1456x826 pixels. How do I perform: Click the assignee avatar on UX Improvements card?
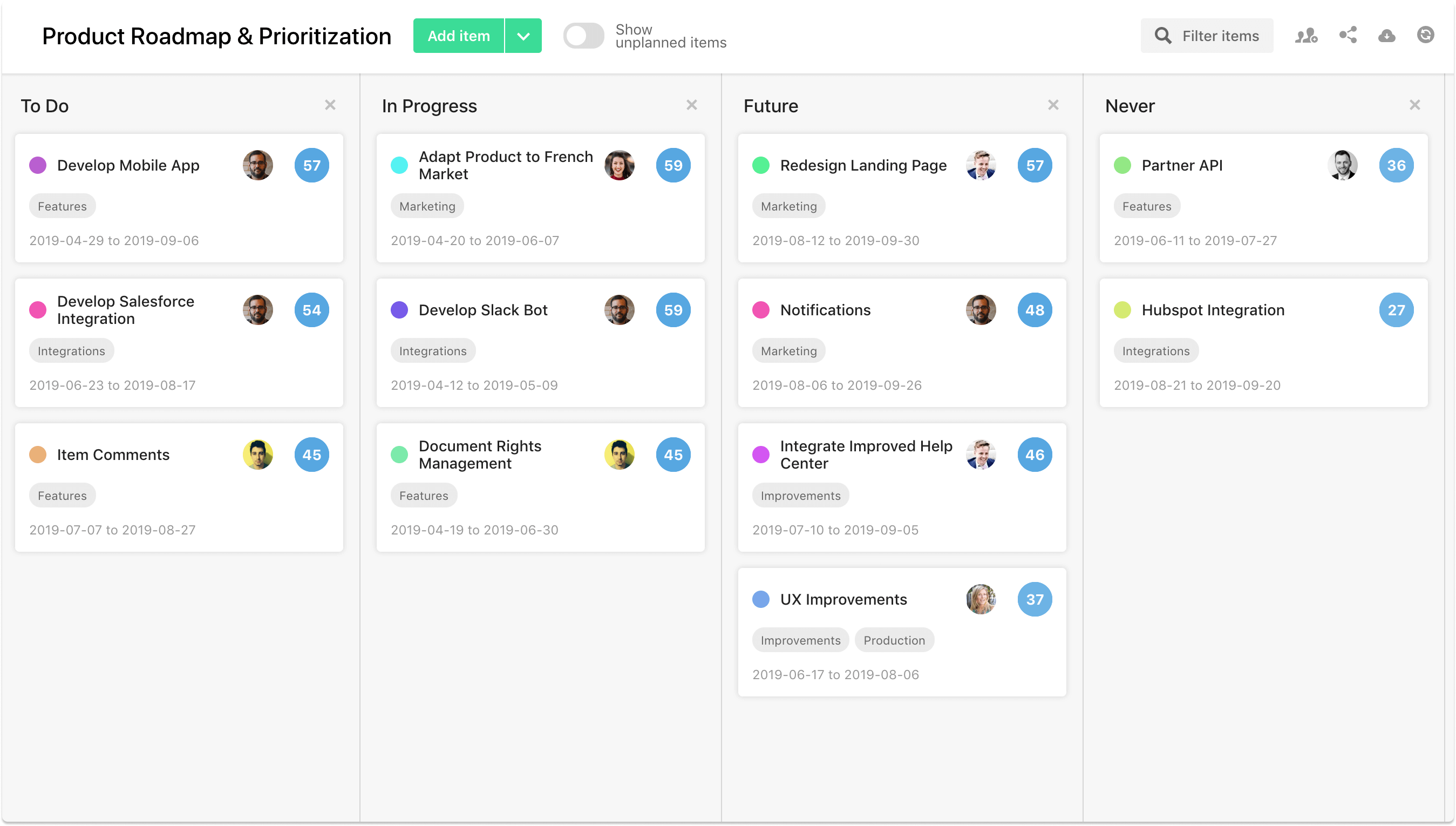pos(982,599)
